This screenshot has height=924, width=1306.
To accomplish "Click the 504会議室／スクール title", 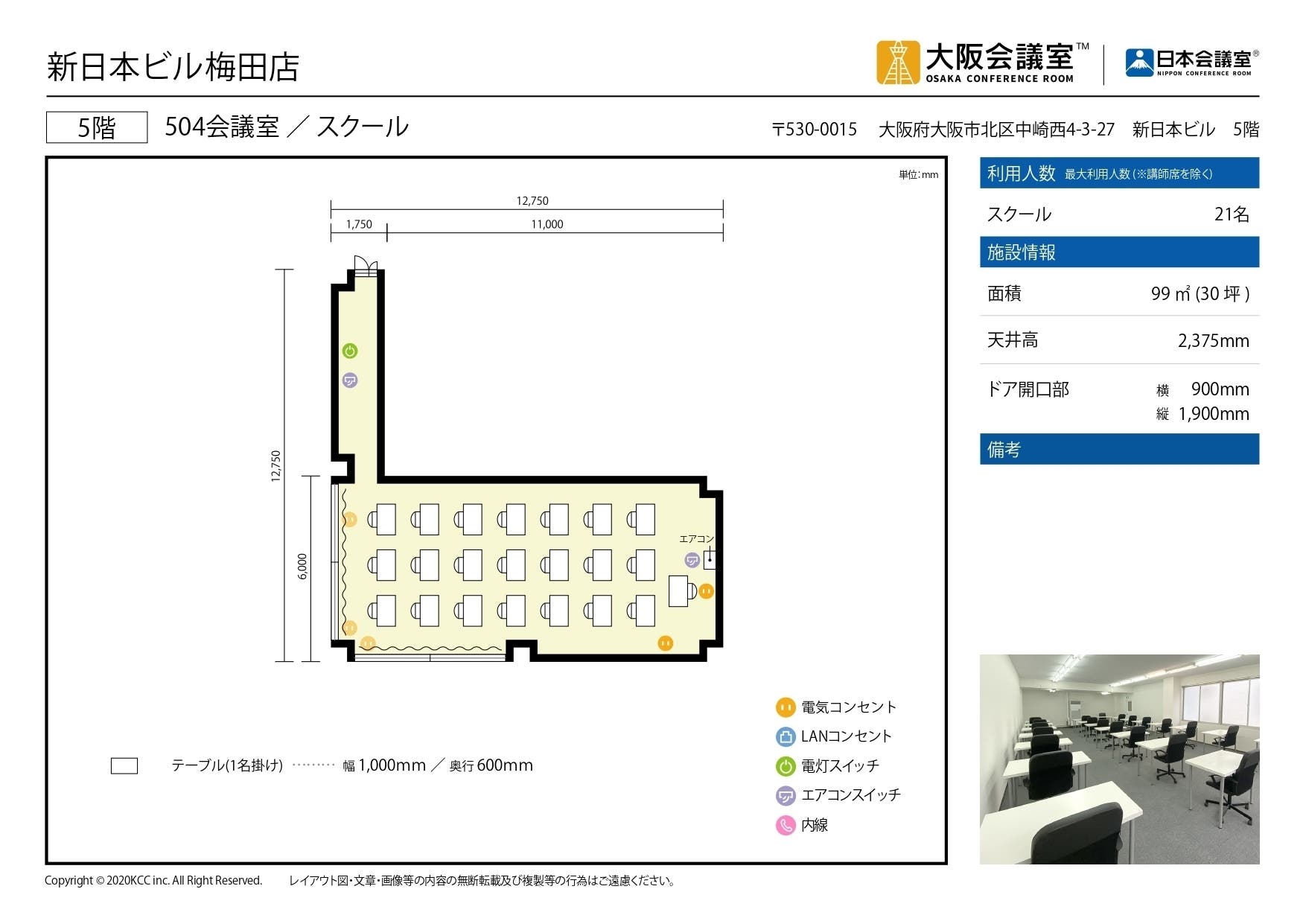I will [x=285, y=127].
